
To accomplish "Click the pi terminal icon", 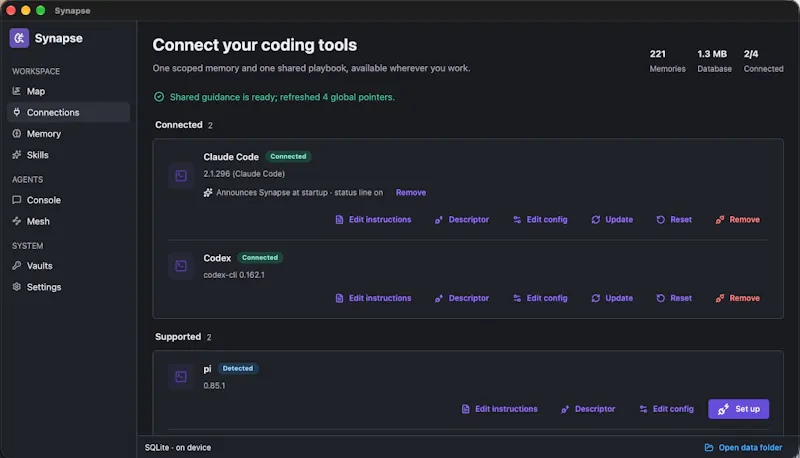I will 181,376.
